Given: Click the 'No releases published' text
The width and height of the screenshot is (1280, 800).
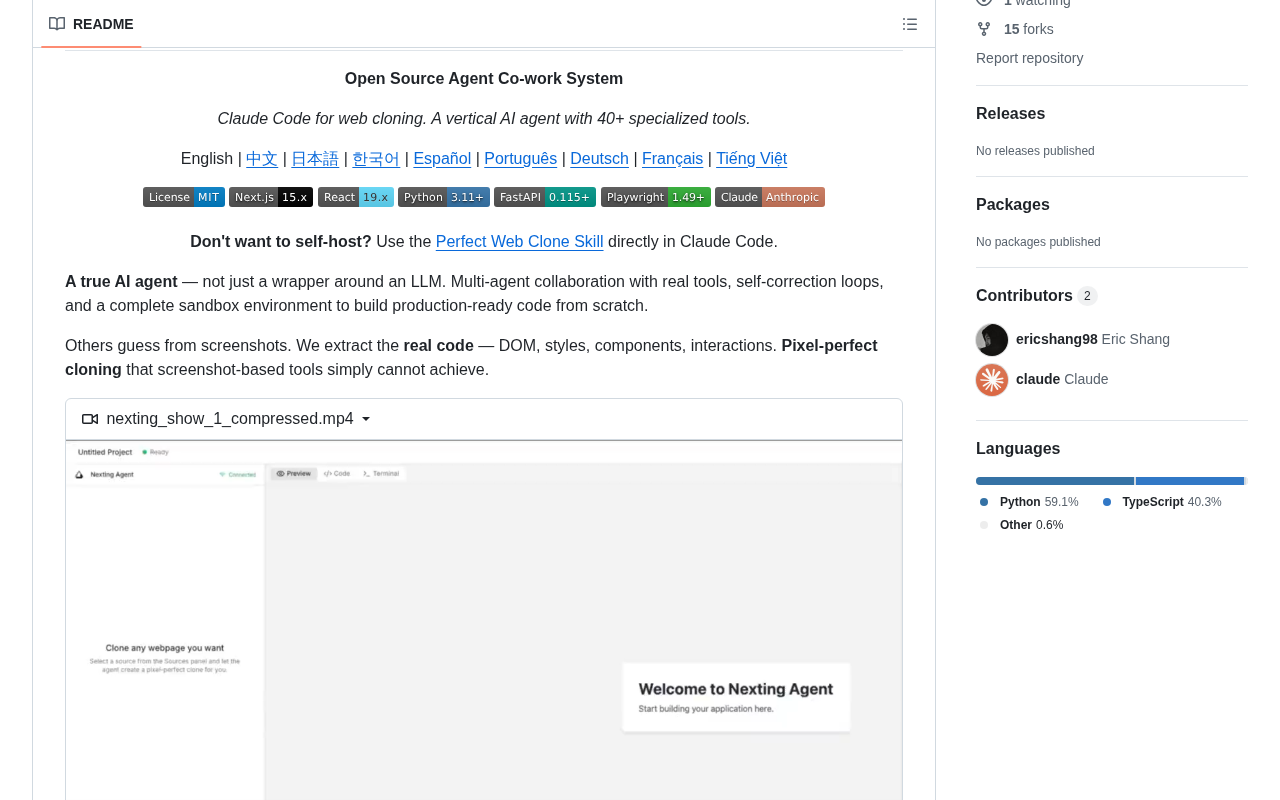Looking at the screenshot, I should click(1035, 151).
